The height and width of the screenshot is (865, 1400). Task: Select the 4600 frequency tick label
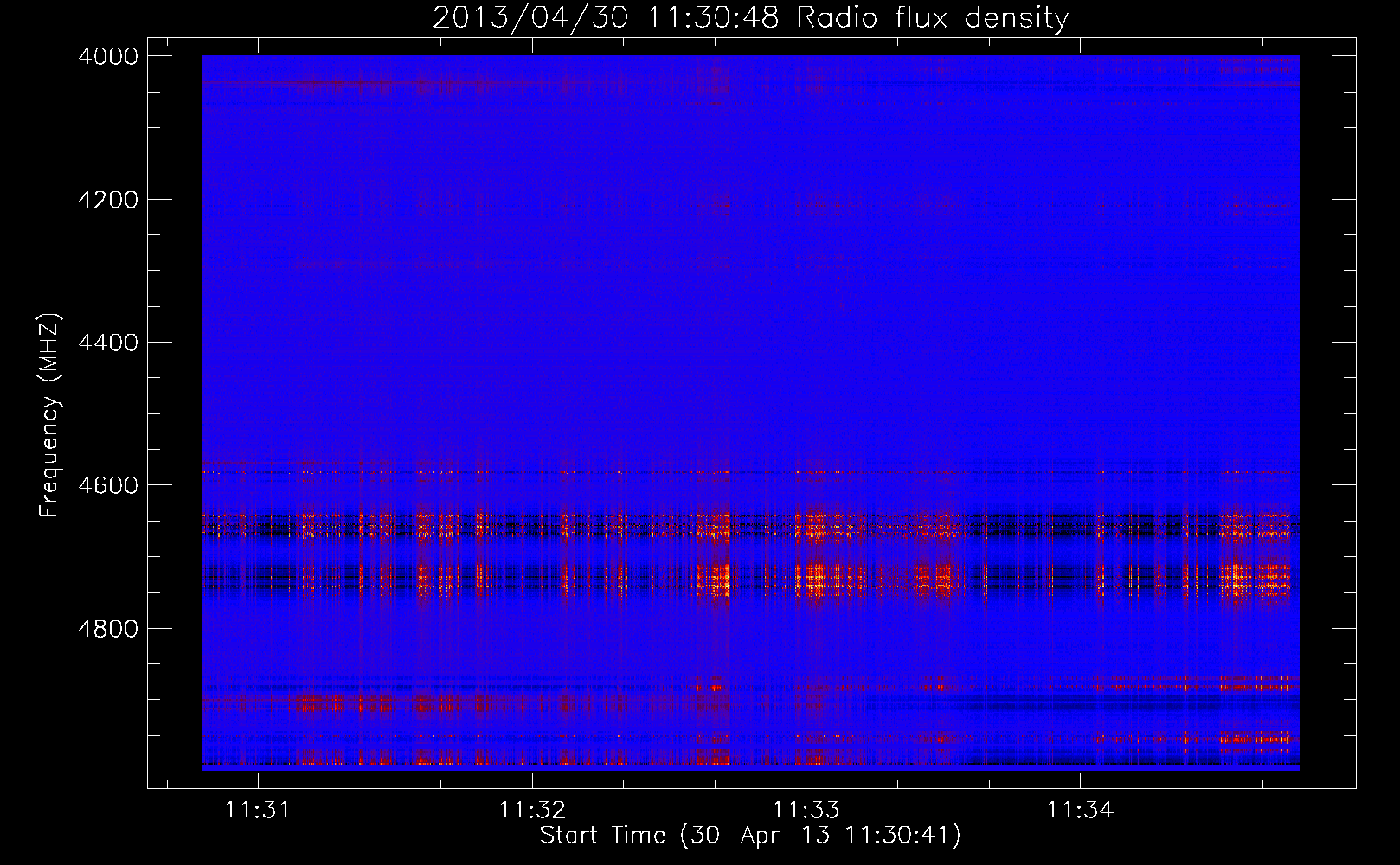(108, 485)
